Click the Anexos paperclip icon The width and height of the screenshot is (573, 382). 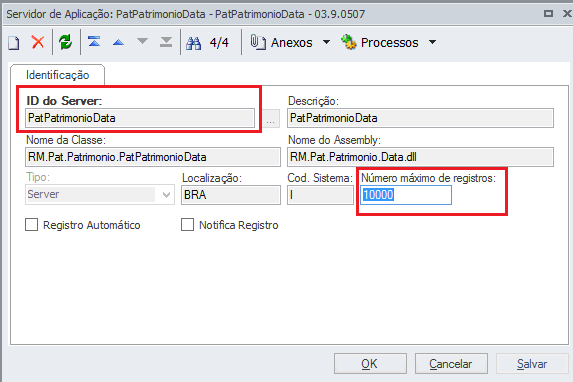pos(258,42)
